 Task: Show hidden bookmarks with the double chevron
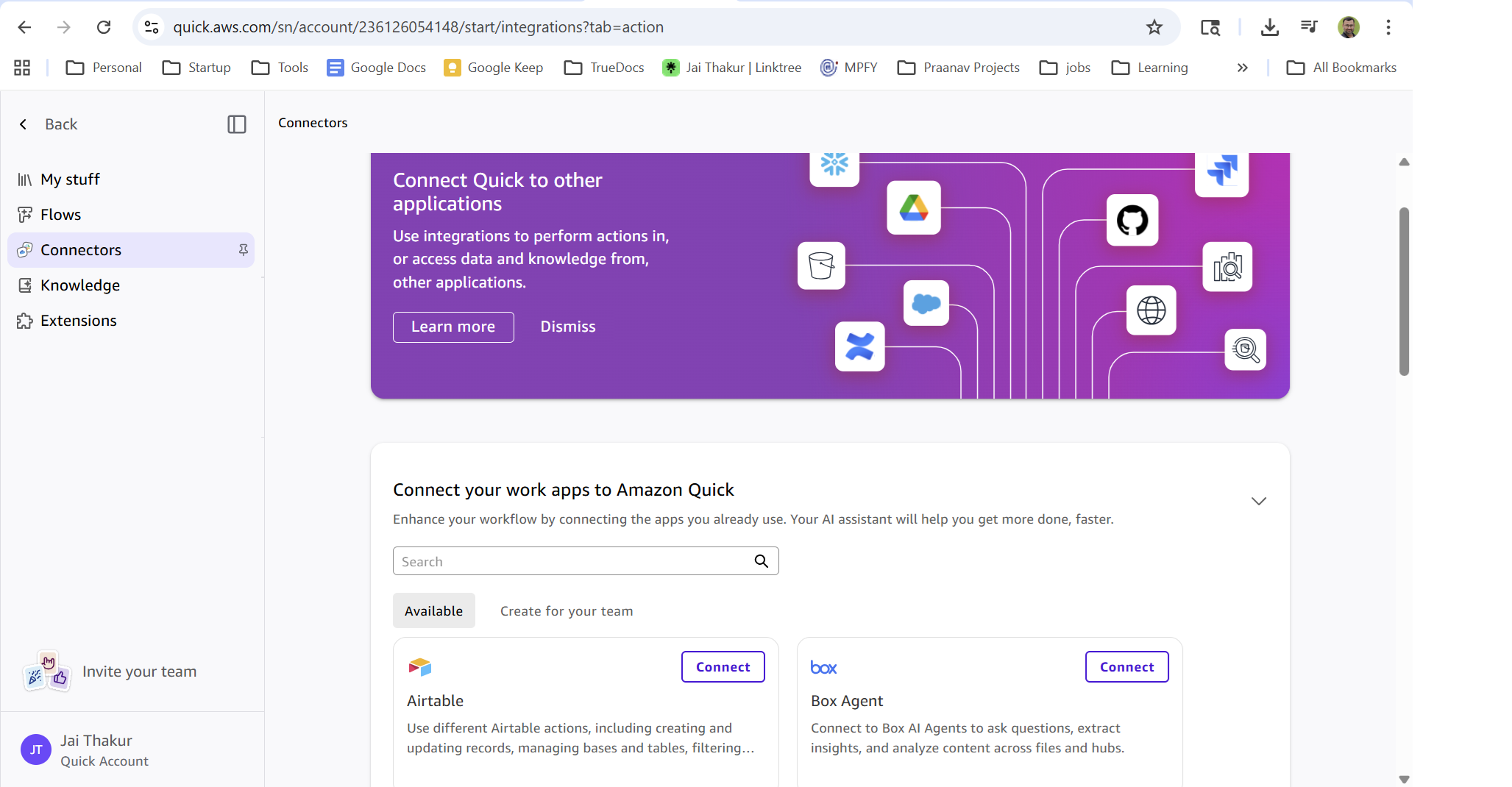pos(1242,67)
